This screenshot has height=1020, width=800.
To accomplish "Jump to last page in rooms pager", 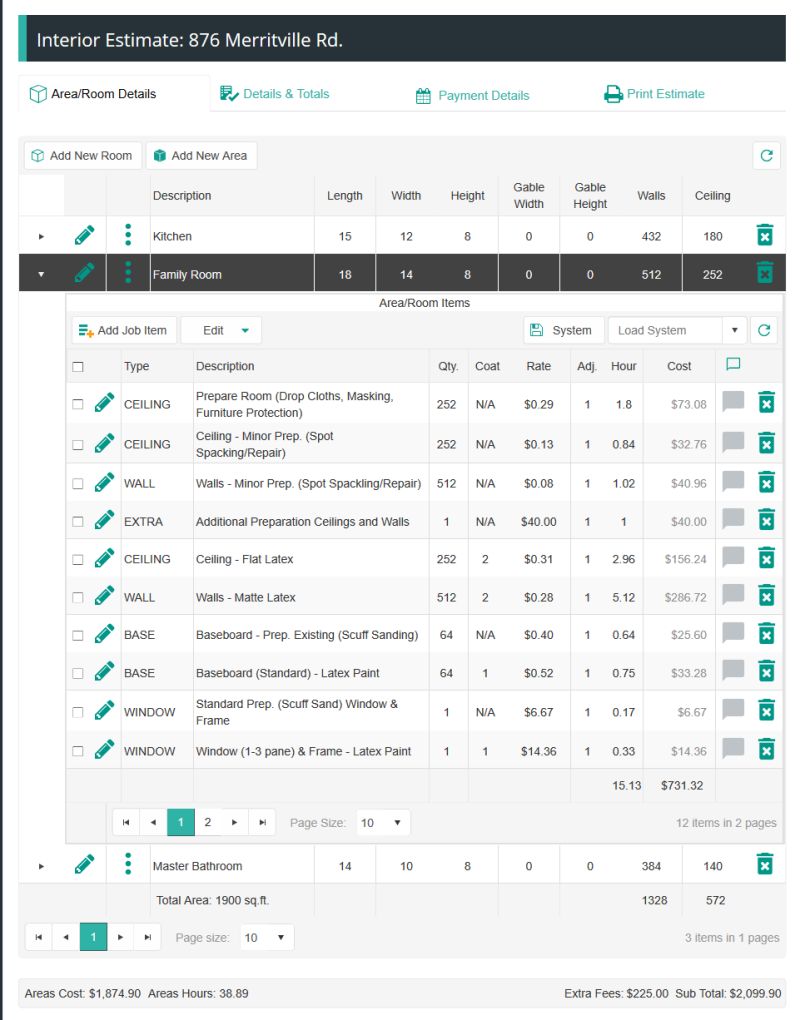I will coord(148,937).
